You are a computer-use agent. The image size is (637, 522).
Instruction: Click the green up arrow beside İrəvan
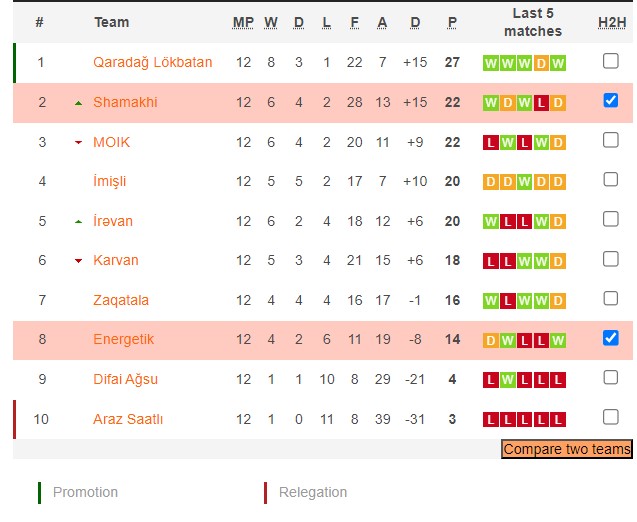click(x=78, y=221)
